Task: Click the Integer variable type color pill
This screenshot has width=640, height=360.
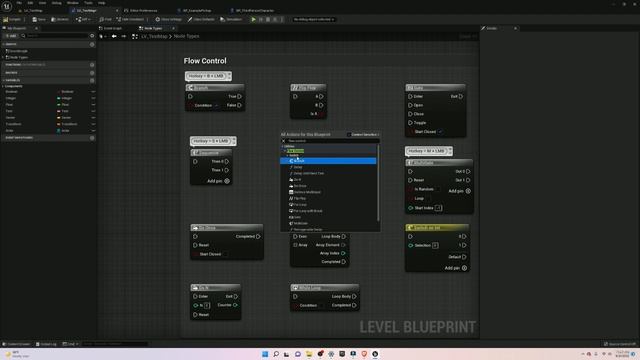Action: point(59,98)
